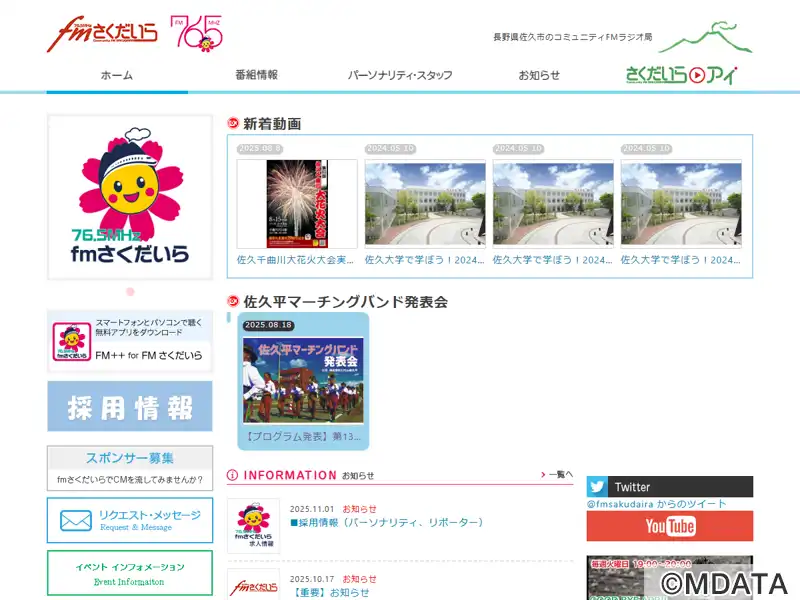This screenshot has height=600, width=800.
Task: Open 採用情報（パーソナリティ、リポーター）news link
Action: click(x=387, y=522)
